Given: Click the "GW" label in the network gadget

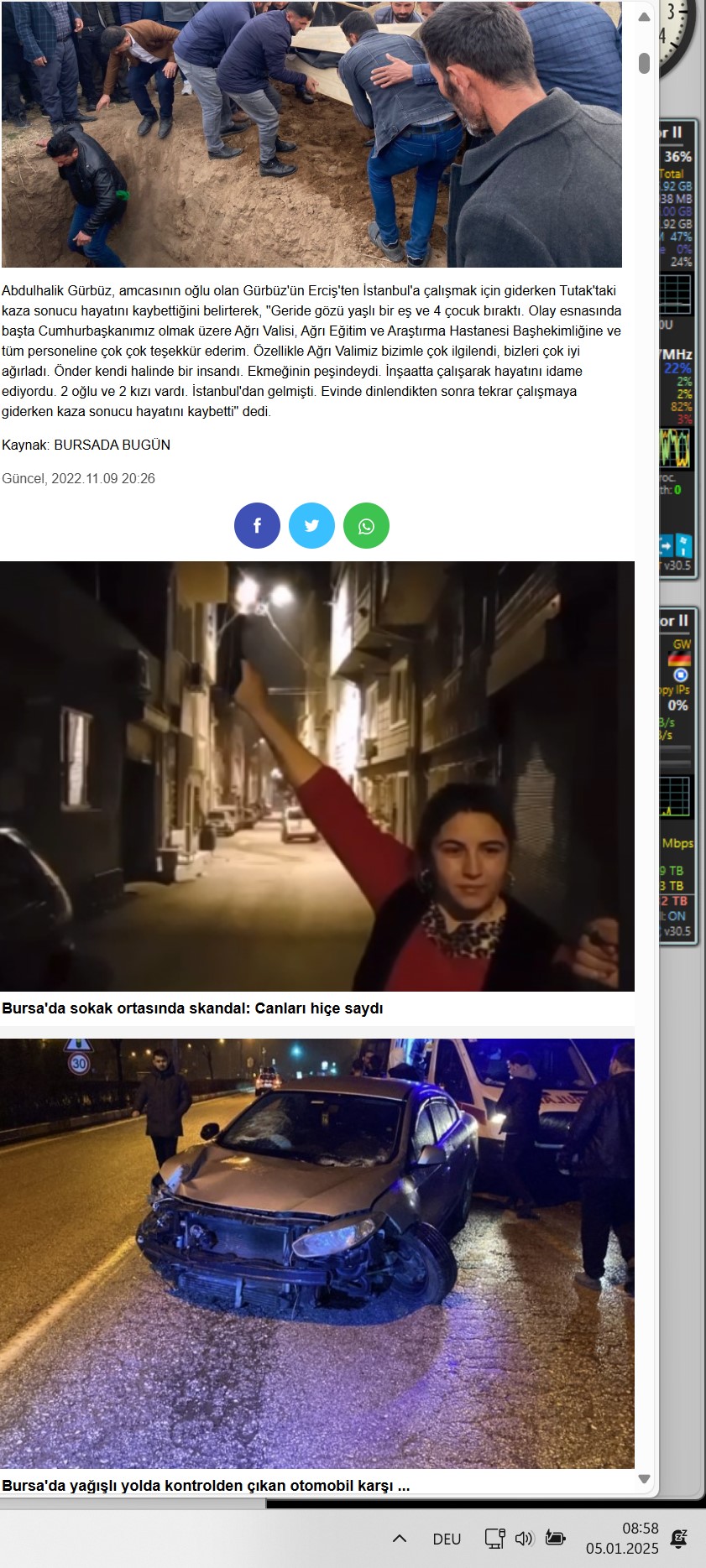Looking at the screenshot, I should pos(682,644).
